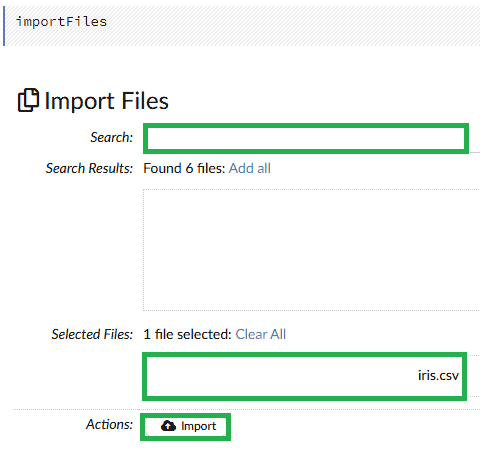This screenshot has height=453, width=480.
Task: Click the cloud upload icon in Import button
Action: tap(168, 426)
